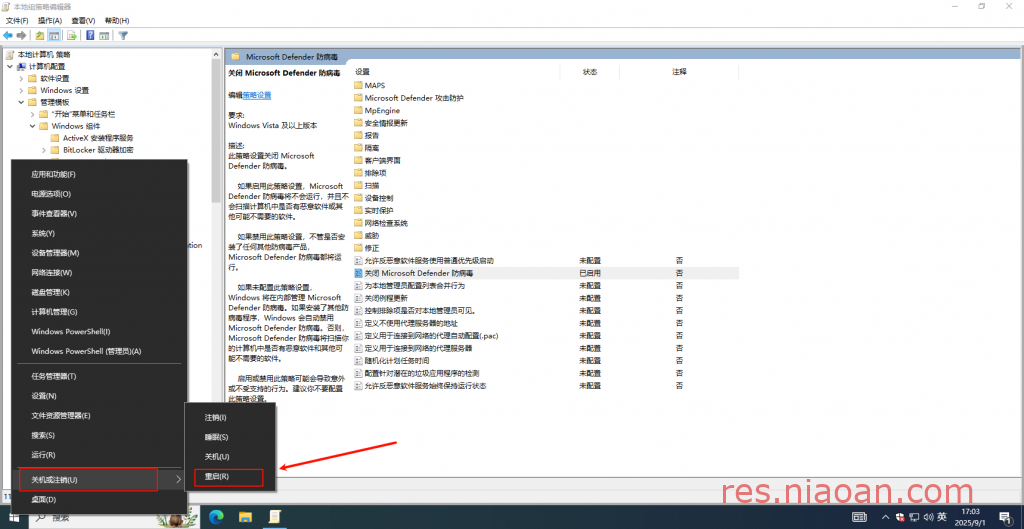
Task: Choose 关机(U) in the power submenu
Action: click(229, 457)
